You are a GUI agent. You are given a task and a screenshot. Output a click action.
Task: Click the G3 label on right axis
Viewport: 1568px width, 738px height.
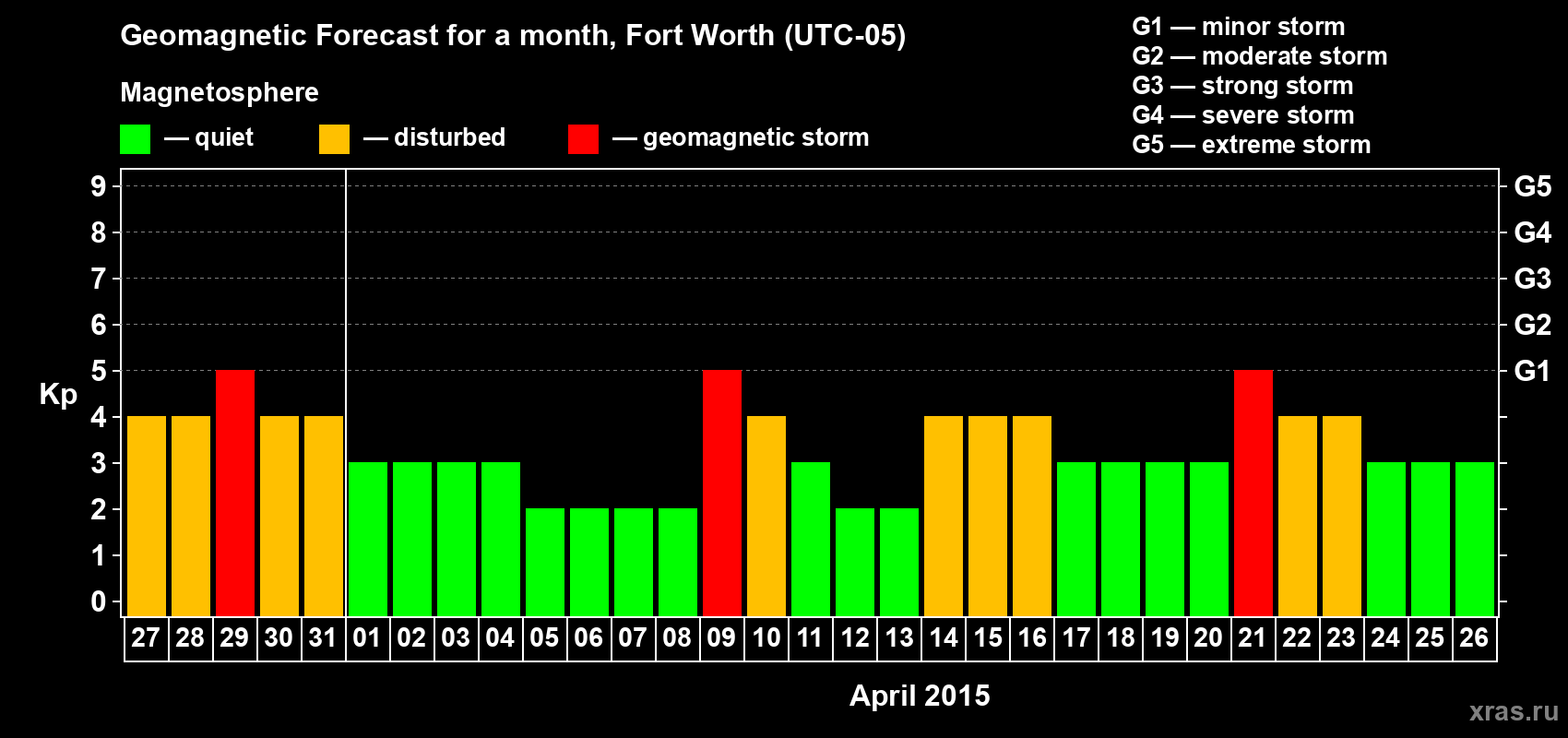pyautogui.click(x=1532, y=279)
